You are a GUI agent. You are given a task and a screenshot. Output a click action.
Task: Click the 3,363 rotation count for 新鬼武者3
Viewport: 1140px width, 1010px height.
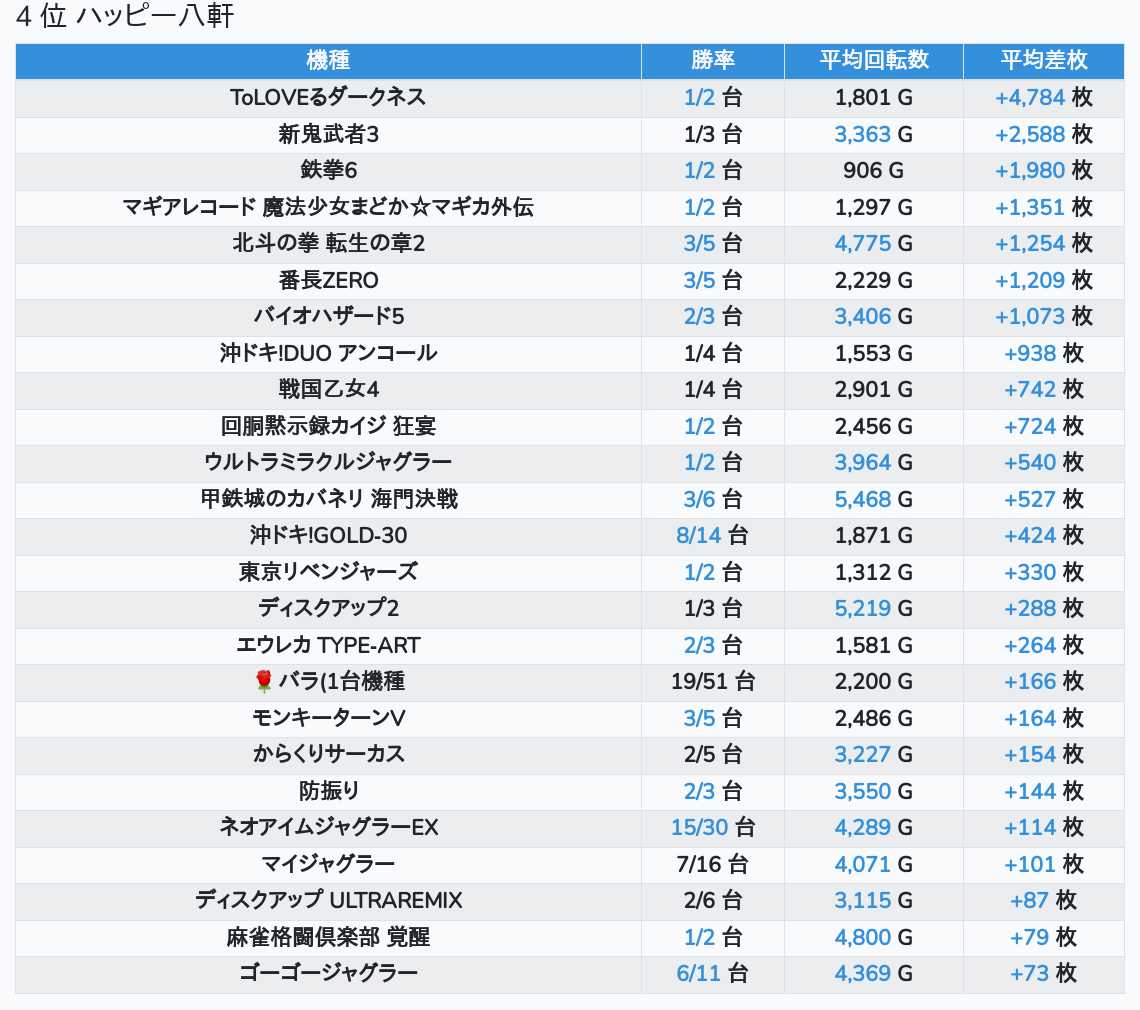coord(862,134)
